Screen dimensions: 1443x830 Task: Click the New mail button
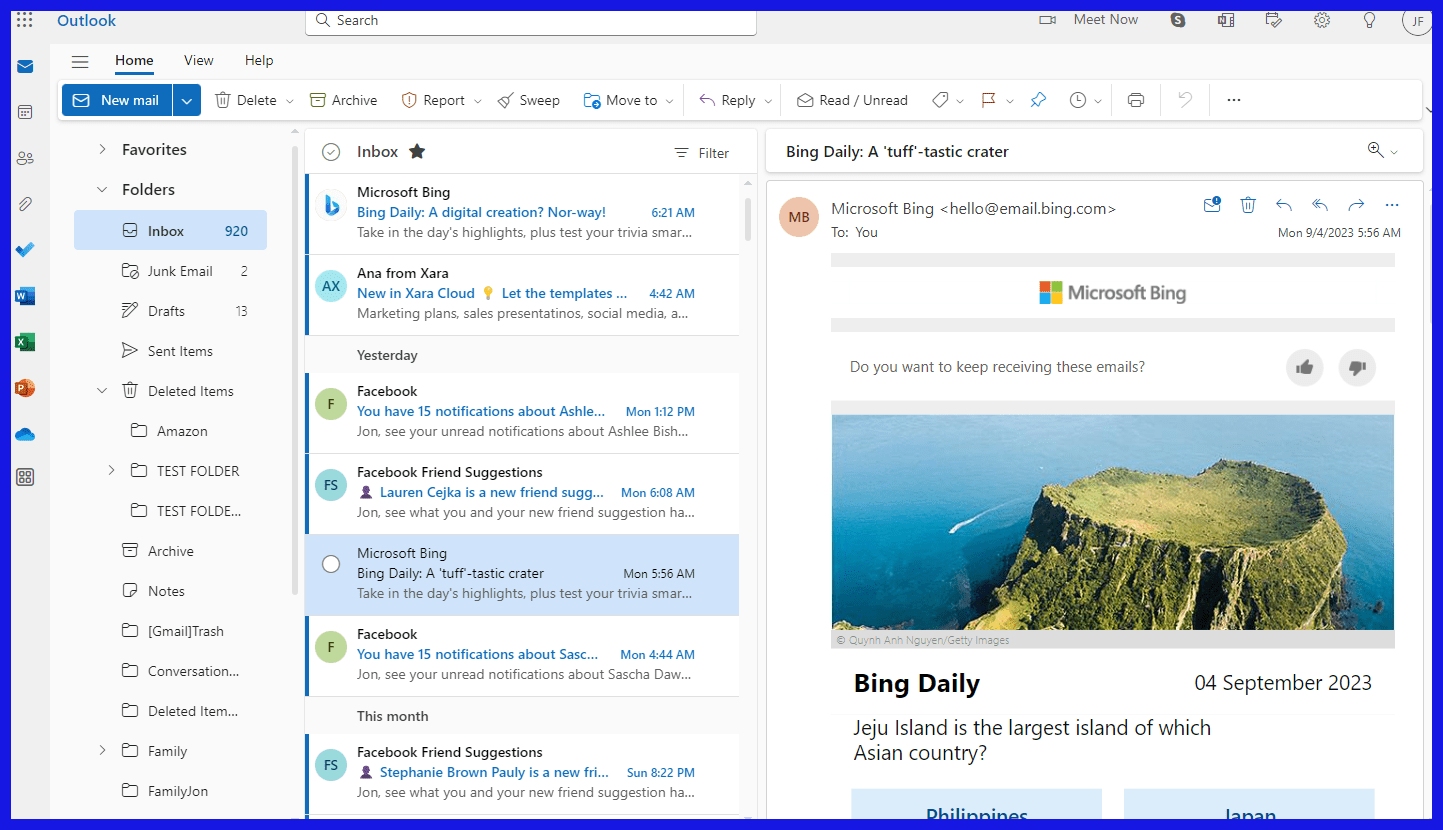pos(117,100)
